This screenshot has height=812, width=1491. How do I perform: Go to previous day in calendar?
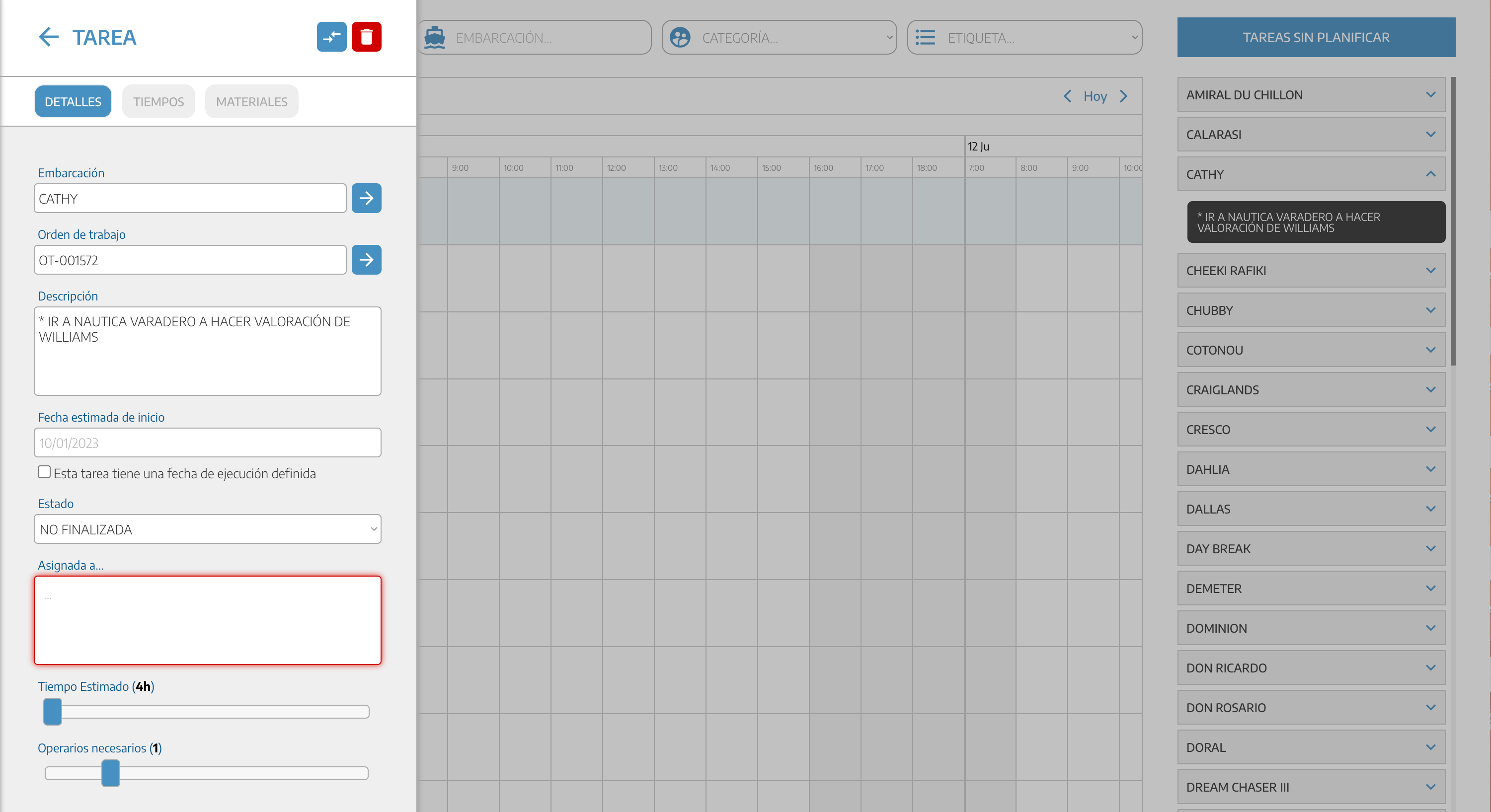pos(1067,96)
